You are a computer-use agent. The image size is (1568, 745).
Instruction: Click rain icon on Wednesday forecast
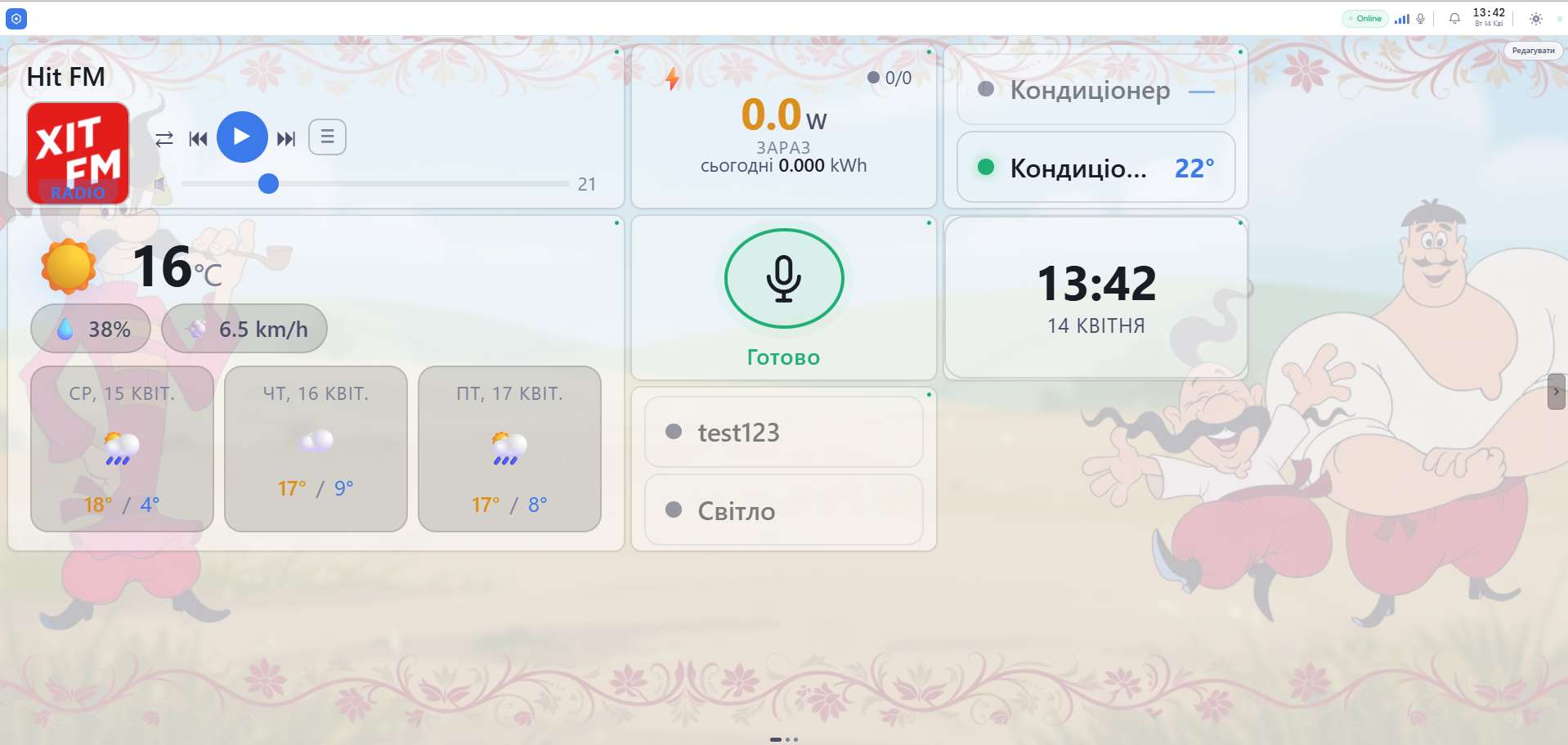point(122,449)
